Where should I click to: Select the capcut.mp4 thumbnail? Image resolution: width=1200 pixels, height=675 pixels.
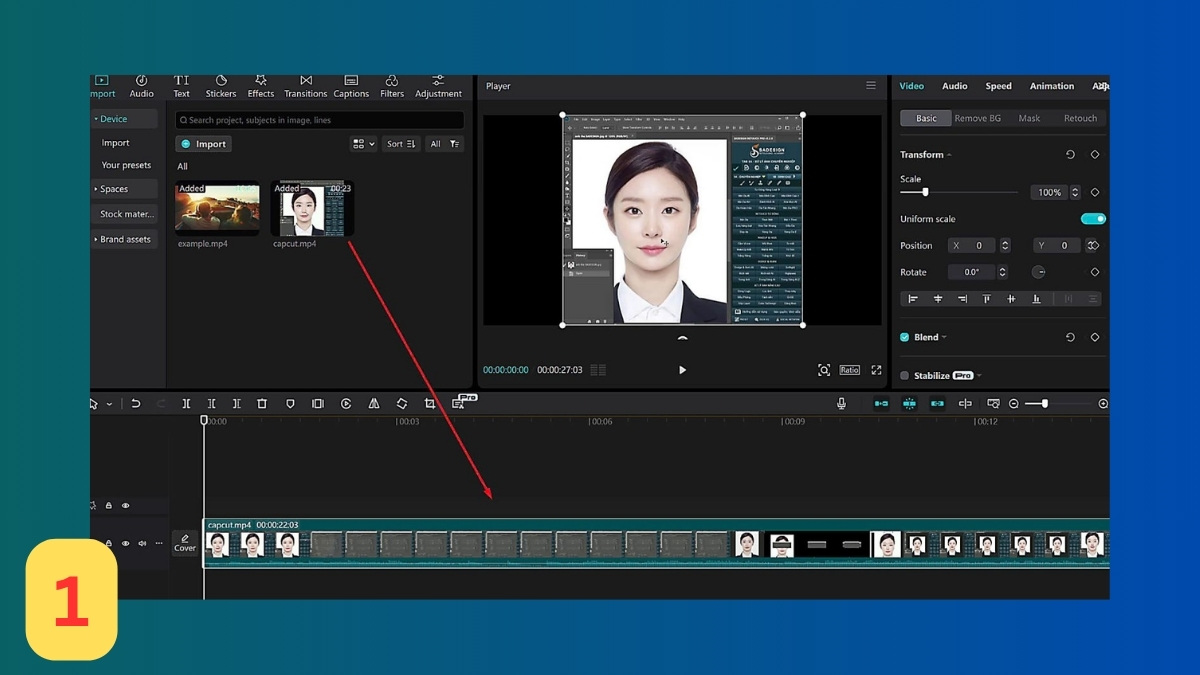pos(312,208)
